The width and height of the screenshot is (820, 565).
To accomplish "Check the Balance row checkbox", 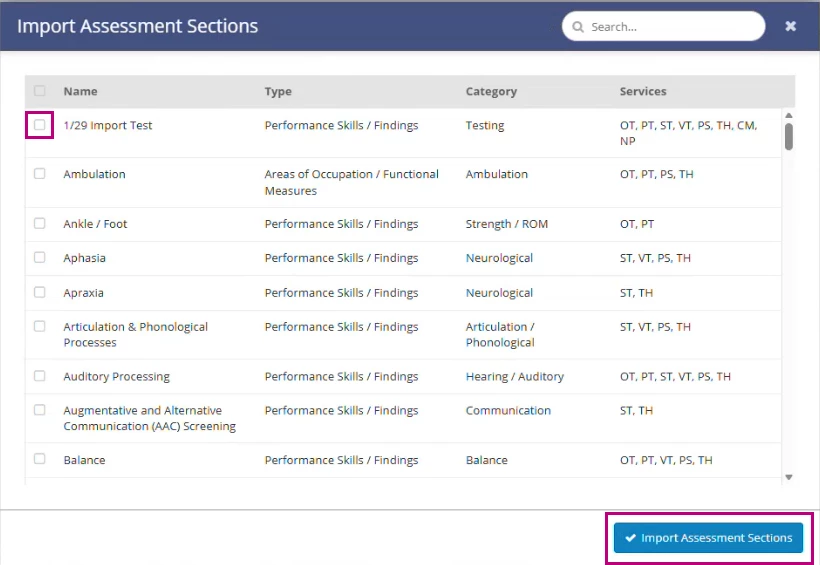I will click(40, 459).
